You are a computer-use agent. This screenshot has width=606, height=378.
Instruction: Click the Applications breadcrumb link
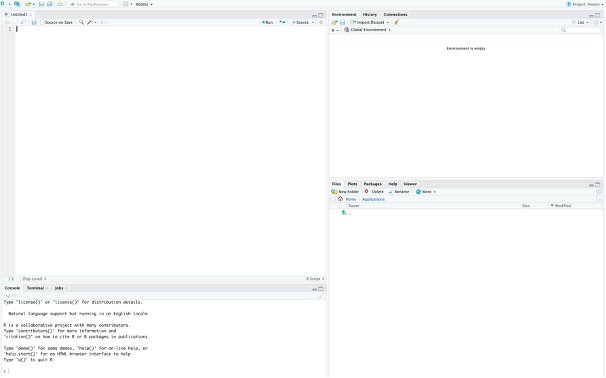coord(373,199)
